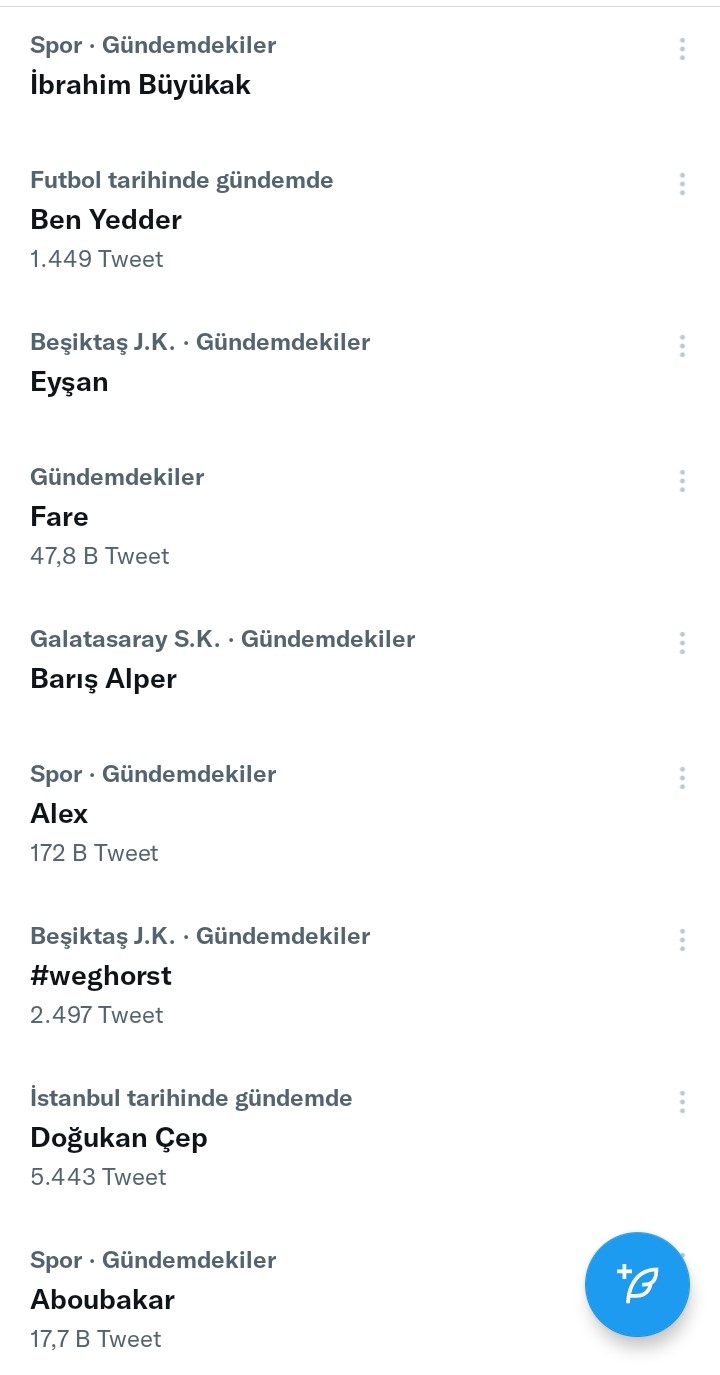View tweets about Alex trend
The image size is (720, 1375).
(60, 814)
